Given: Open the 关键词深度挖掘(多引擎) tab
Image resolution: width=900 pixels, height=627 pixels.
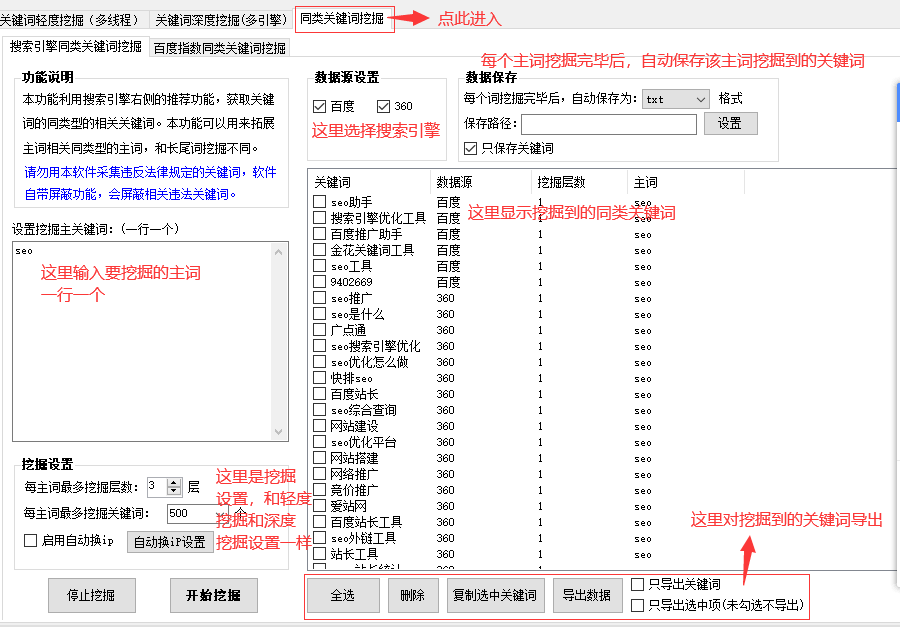Looking at the screenshot, I should (x=220, y=20).
